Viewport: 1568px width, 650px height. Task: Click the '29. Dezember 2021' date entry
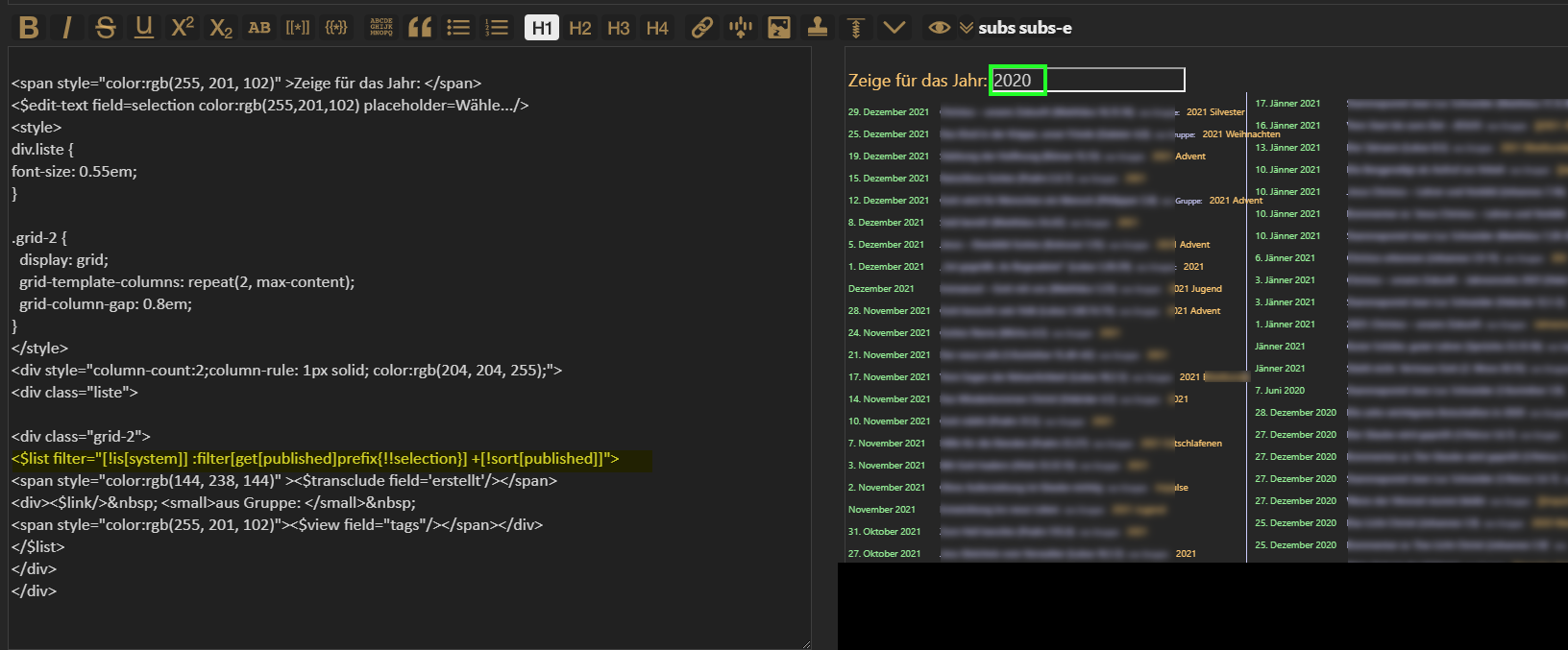click(889, 112)
